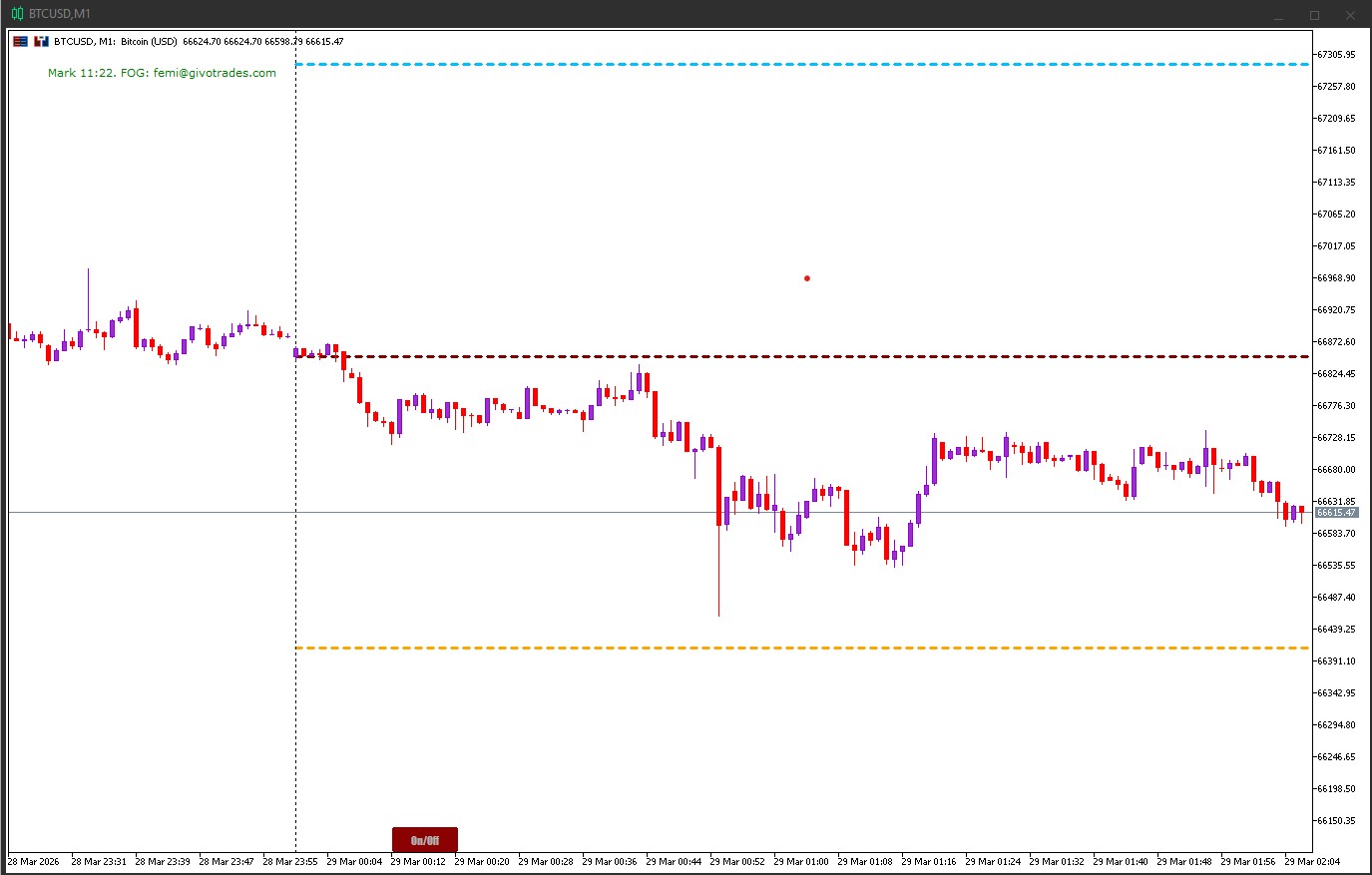Viewport: 1372px width, 875px height.
Task: Select the blue dashed resistance line at top
Action: pyautogui.click(x=698, y=64)
